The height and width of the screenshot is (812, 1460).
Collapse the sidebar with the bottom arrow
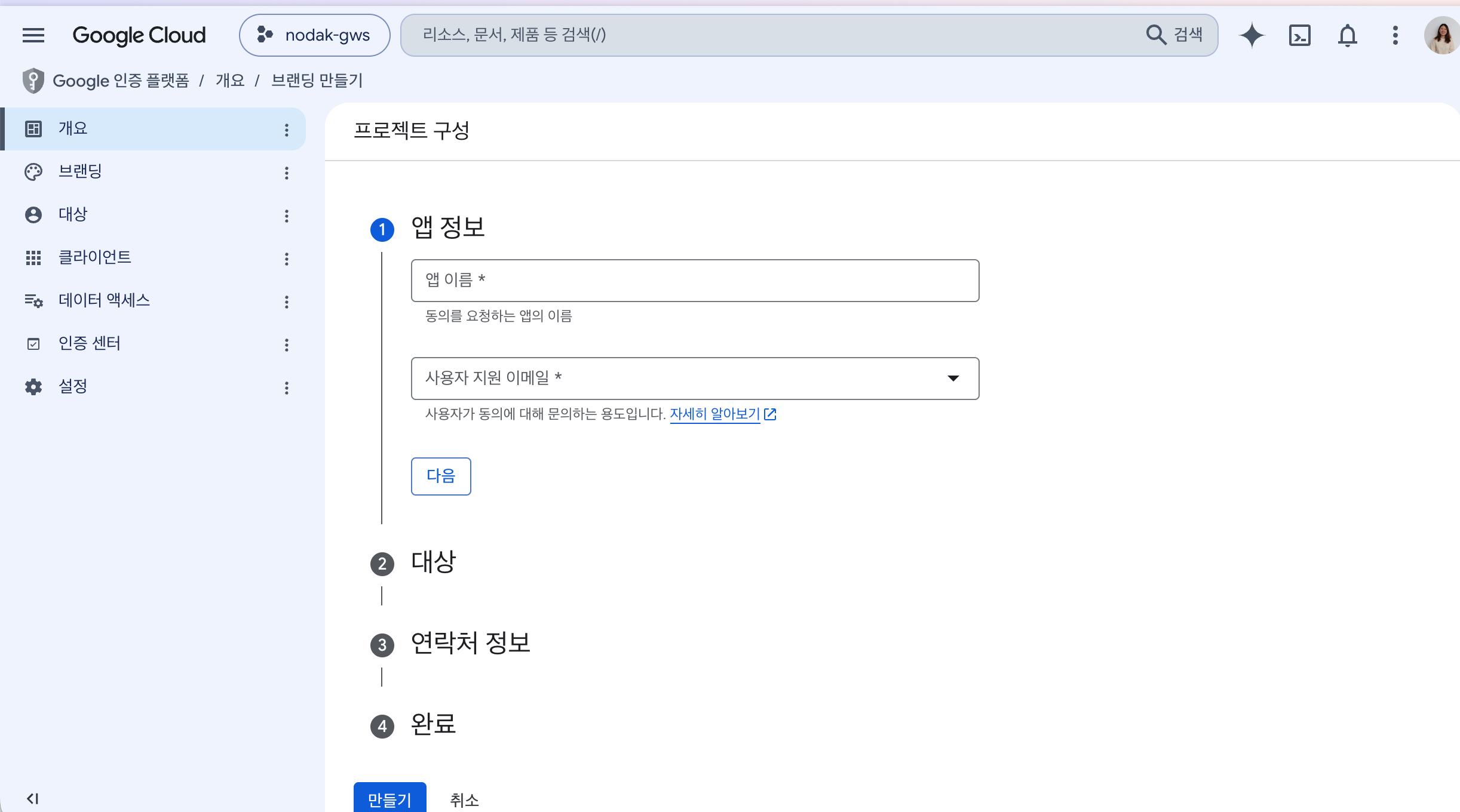click(33, 798)
